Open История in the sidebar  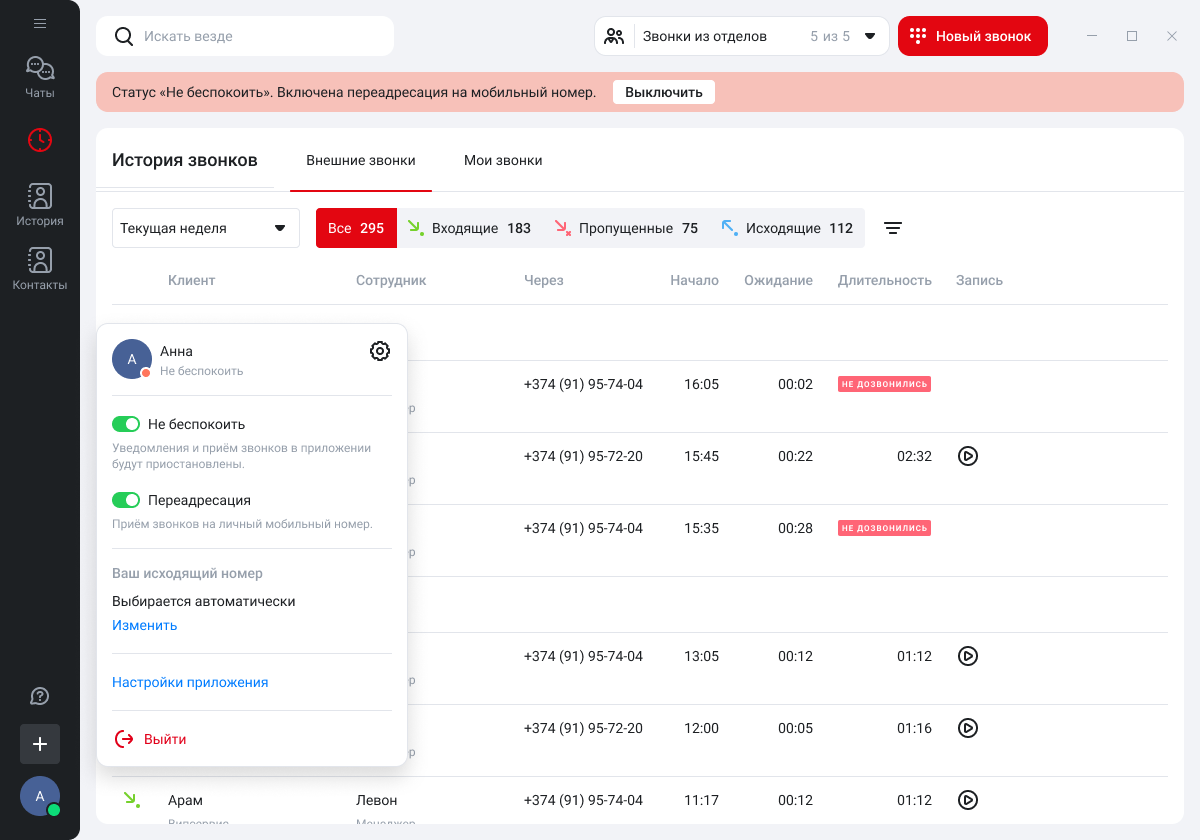tap(40, 205)
